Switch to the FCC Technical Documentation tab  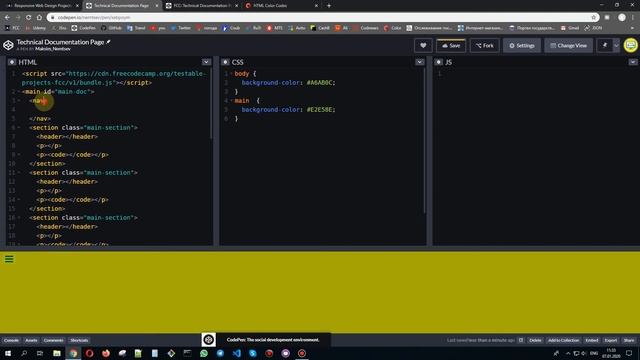coord(202,6)
